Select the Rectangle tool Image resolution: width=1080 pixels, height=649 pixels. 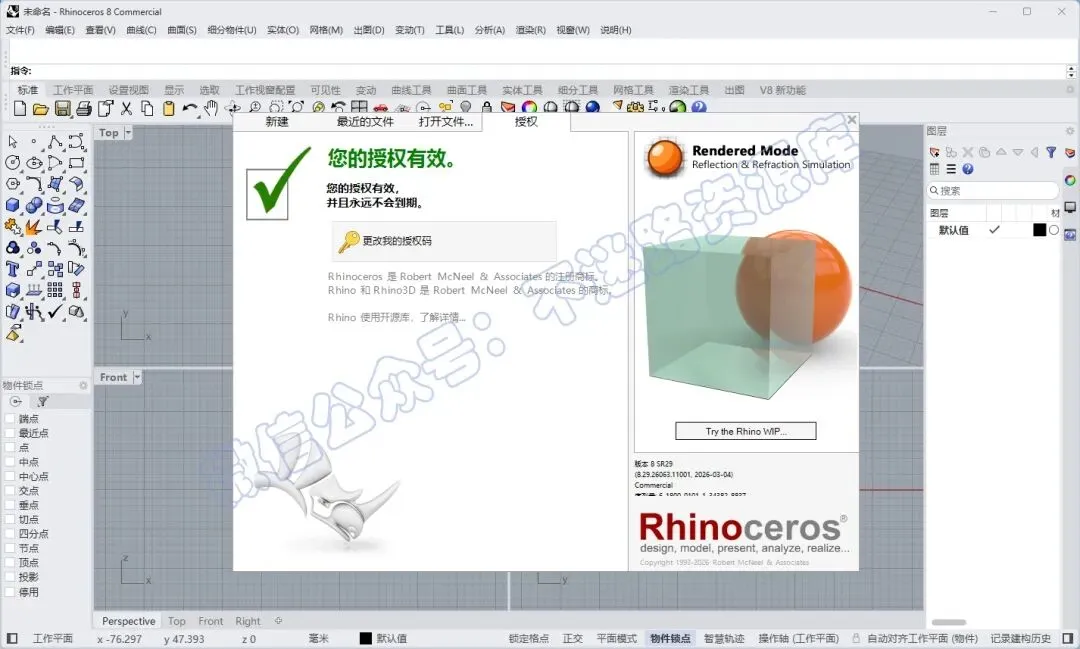[x=76, y=163]
